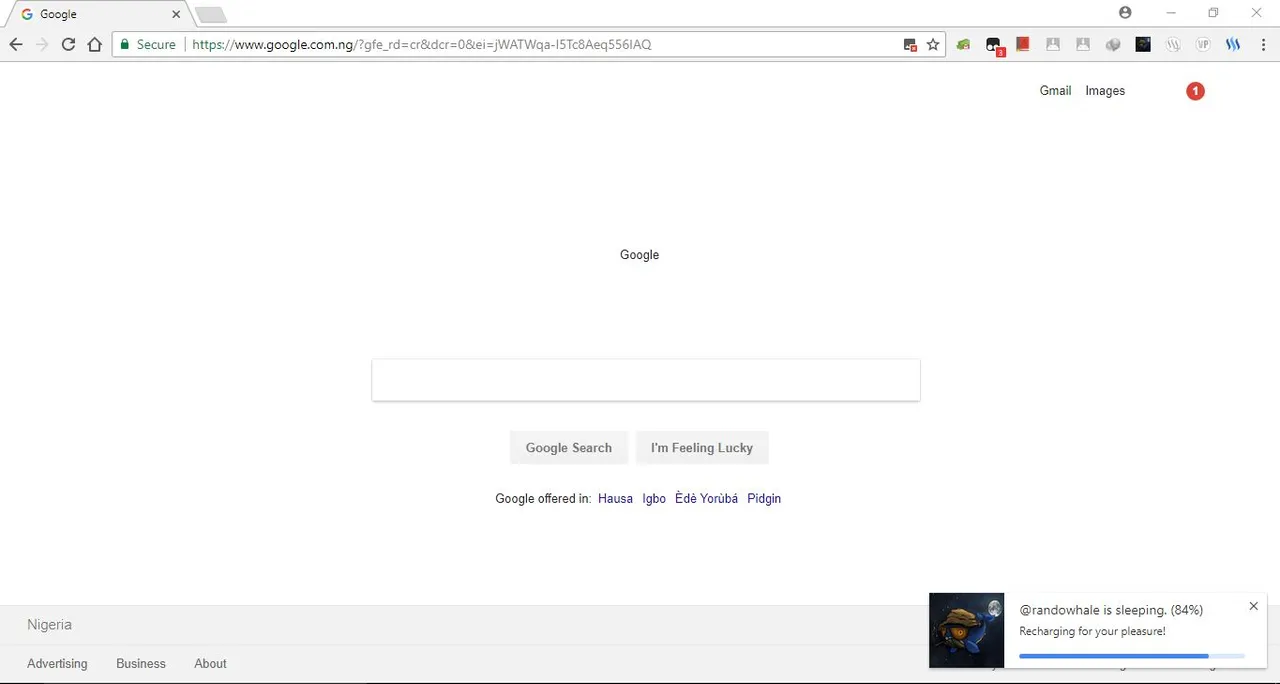Click the Nigeria footer text
This screenshot has width=1280, height=684.
(49, 625)
